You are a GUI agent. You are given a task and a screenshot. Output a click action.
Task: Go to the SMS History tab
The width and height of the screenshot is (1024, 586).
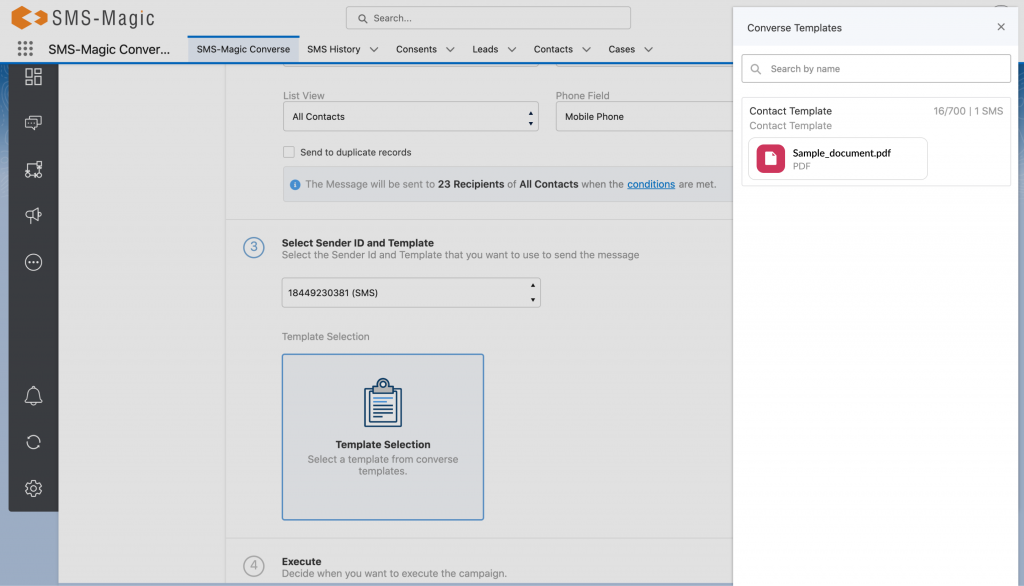(x=334, y=49)
